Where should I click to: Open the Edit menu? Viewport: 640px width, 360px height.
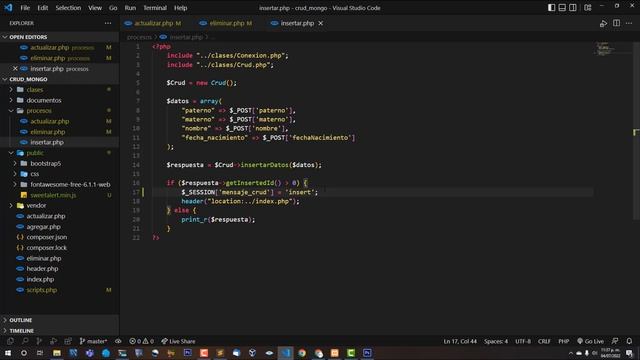click(42, 8)
